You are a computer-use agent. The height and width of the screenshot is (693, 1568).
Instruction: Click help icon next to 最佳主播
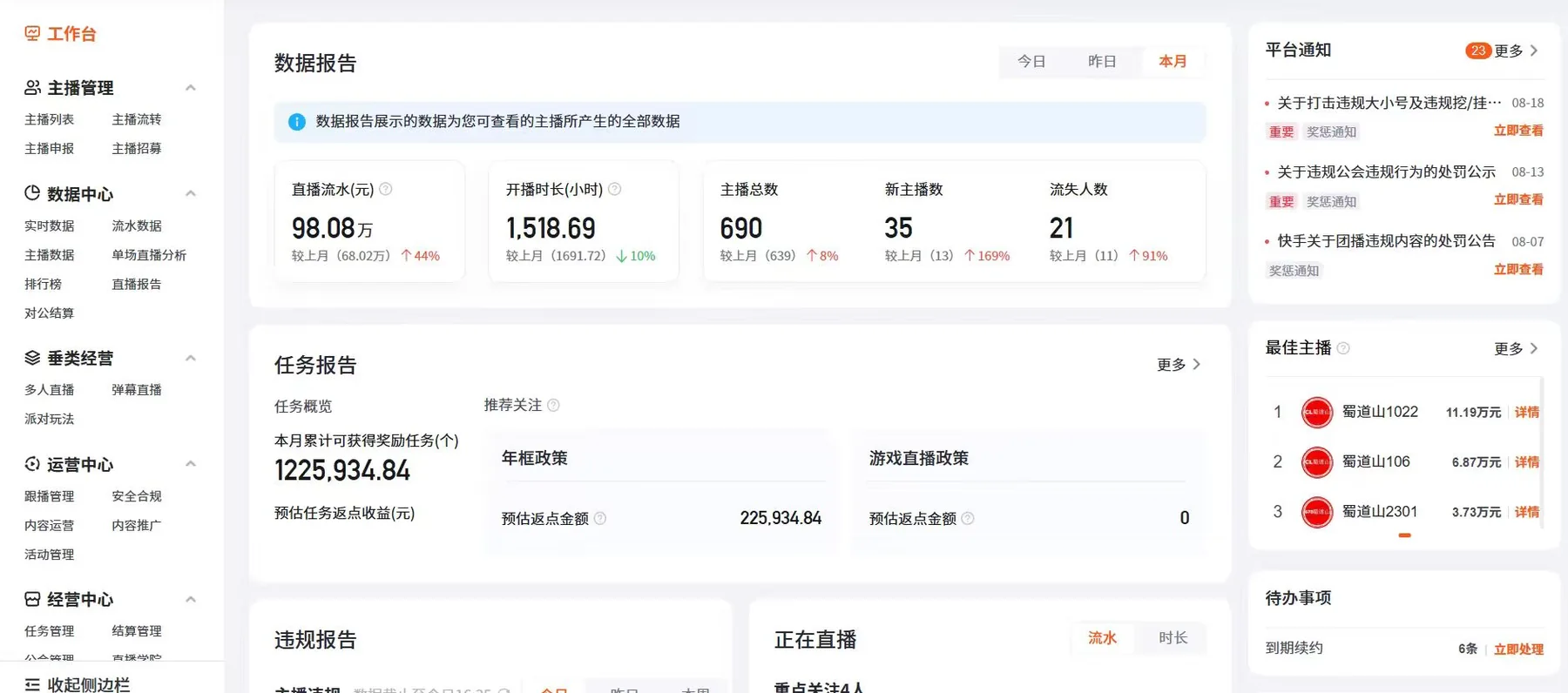tap(1343, 348)
